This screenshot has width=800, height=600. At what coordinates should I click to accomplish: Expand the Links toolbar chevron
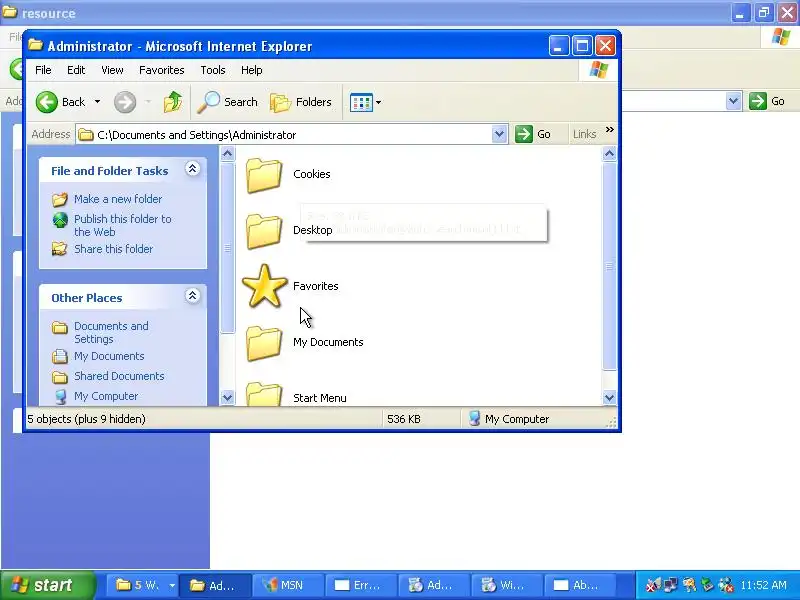(610, 130)
